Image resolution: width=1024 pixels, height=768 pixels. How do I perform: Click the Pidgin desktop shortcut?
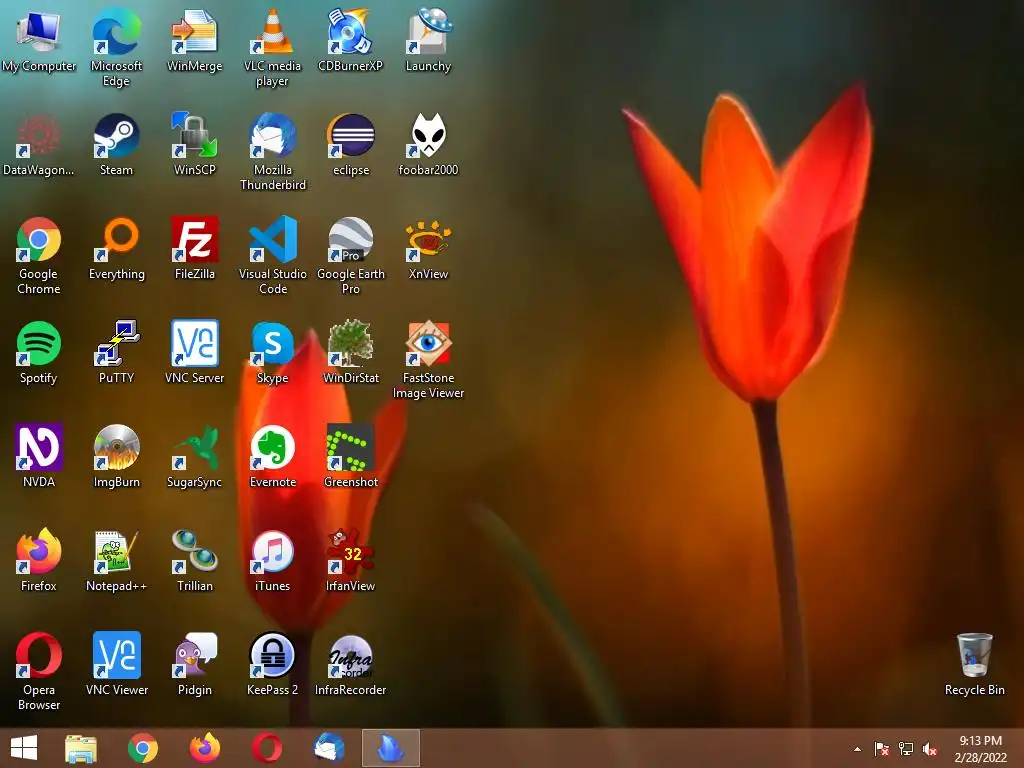click(195, 664)
